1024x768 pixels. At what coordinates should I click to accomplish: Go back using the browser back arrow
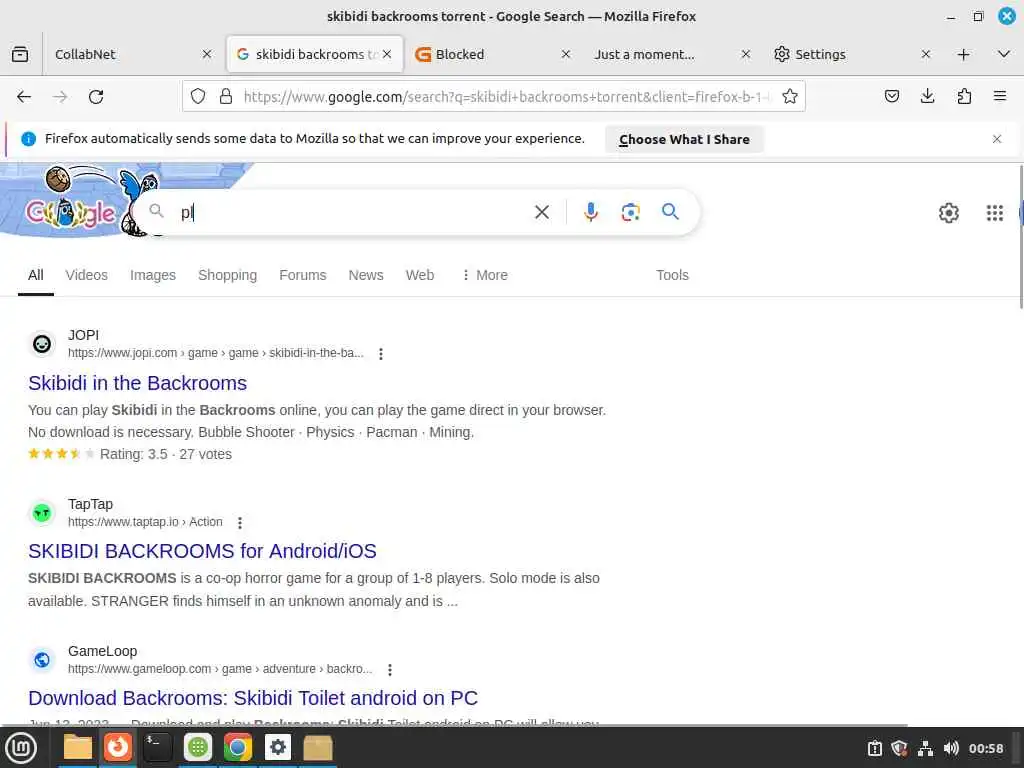pyautogui.click(x=24, y=97)
